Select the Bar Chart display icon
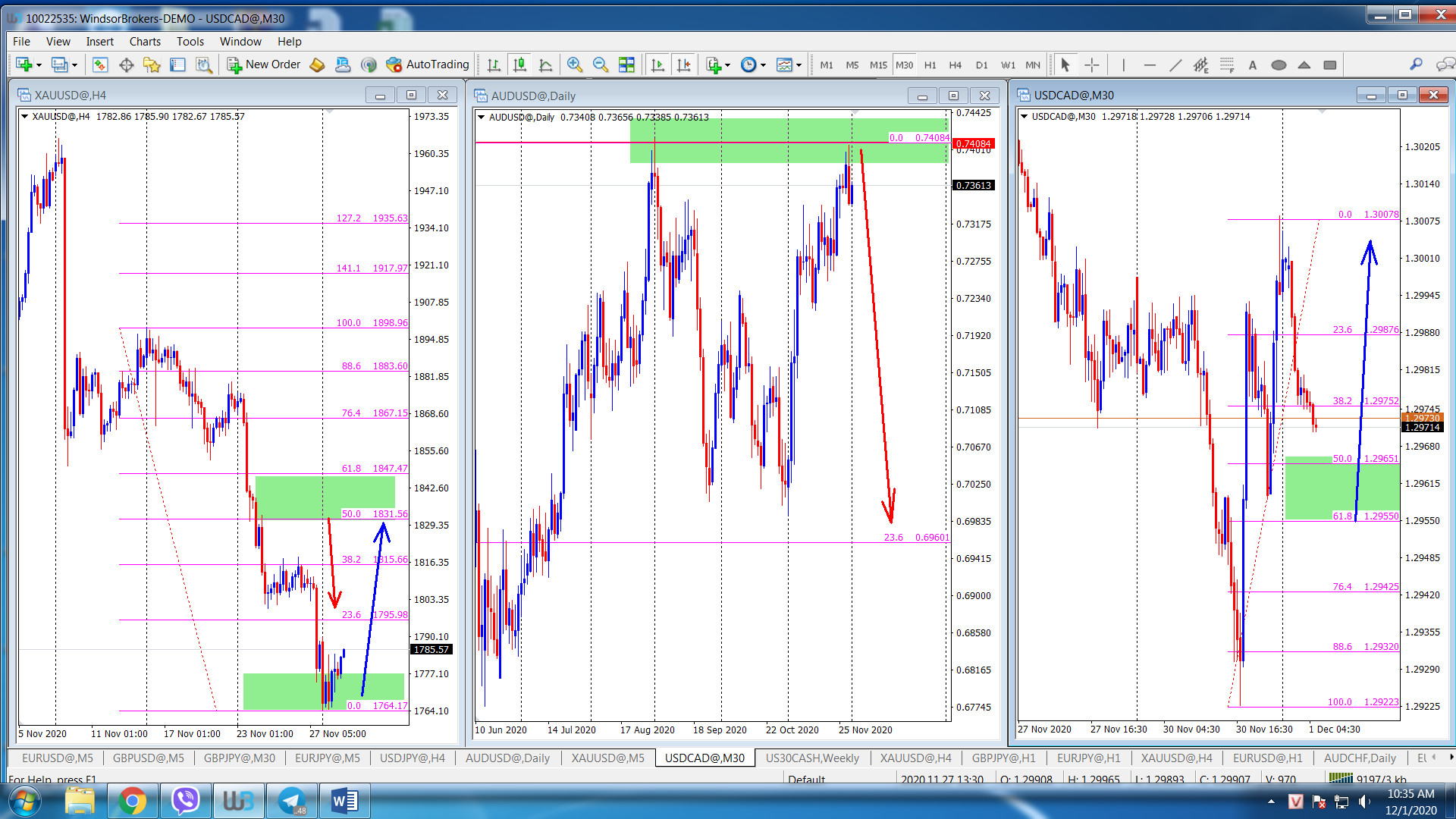This screenshot has width=1456, height=819. 494,65
